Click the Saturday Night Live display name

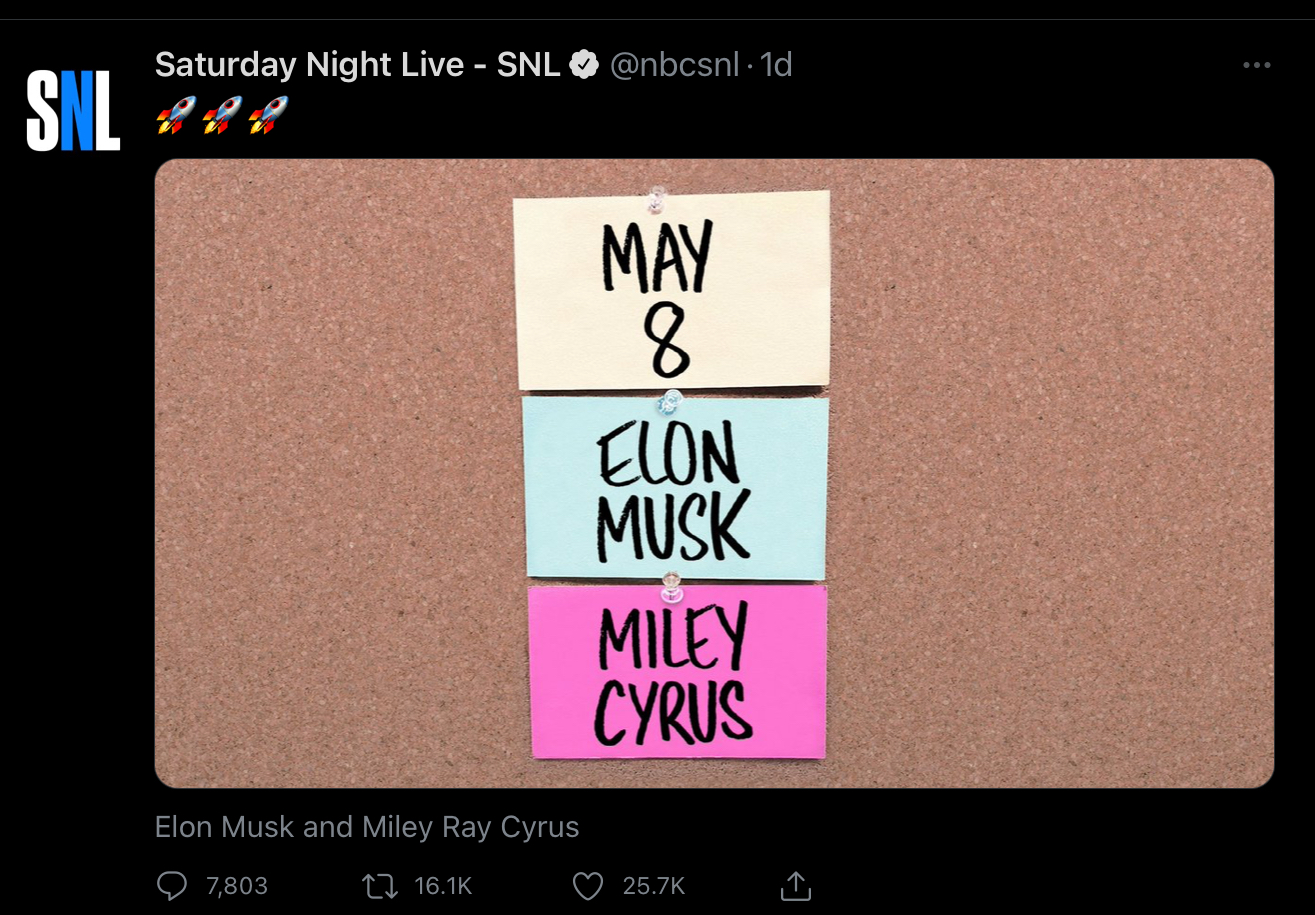click(x=356, y=65)
